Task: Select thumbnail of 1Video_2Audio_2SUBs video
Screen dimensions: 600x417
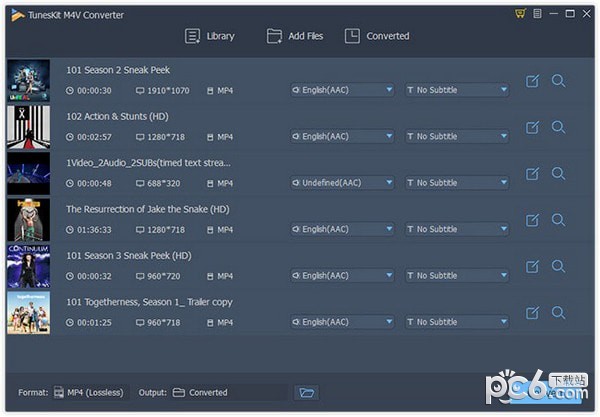Action: pos(28,173)
